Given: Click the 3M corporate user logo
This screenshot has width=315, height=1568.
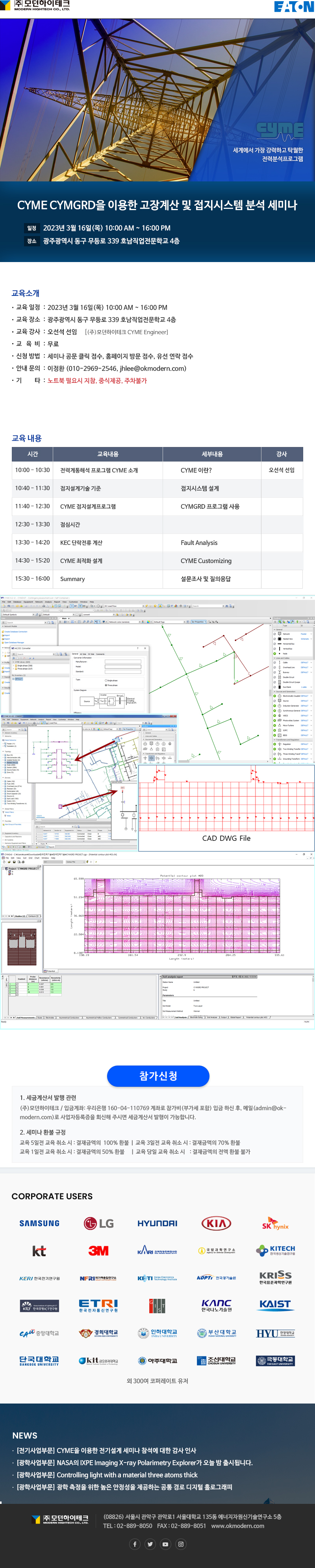Looking at the screenshot, I should pyautogui.click(x=98, y=1250).
